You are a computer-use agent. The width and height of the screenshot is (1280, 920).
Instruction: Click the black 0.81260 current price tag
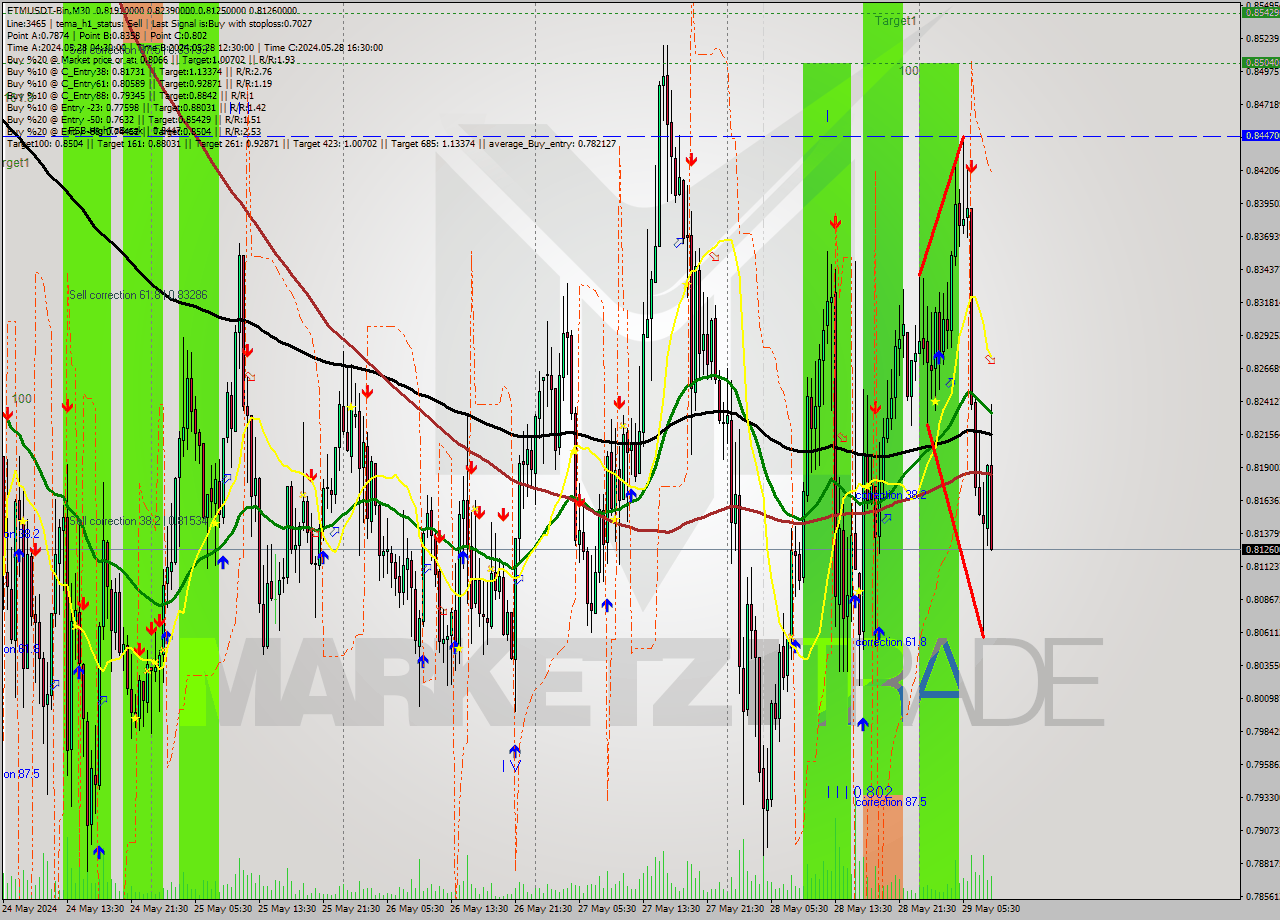point(1260,549)
